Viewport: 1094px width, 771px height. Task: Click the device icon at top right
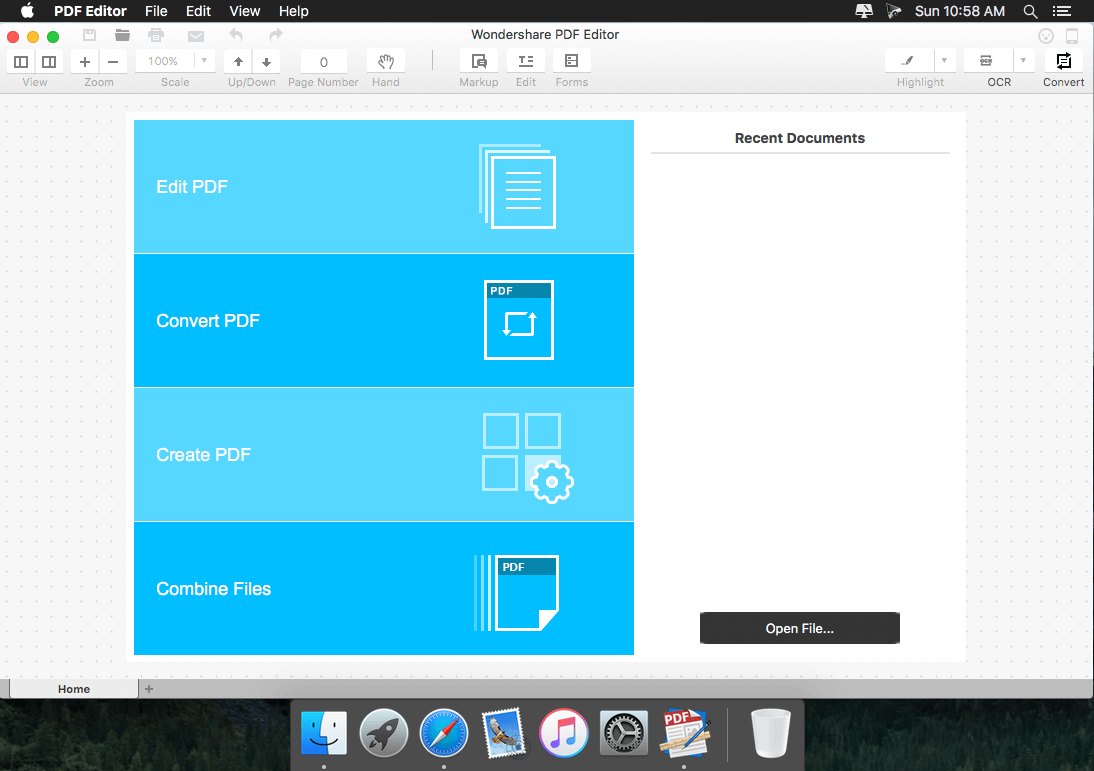(1072, 36)
